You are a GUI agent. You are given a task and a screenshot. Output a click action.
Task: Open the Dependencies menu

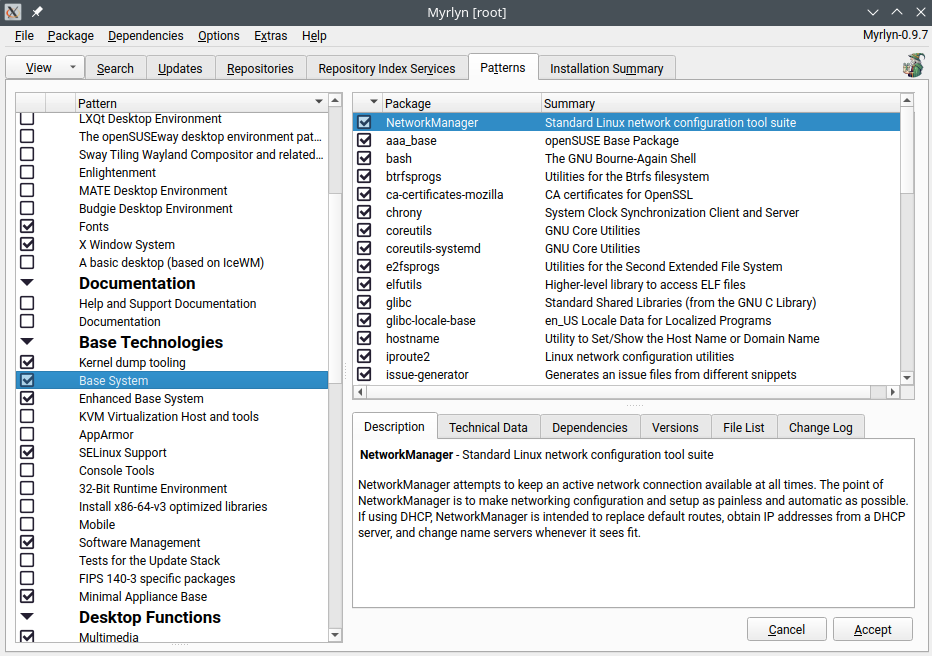pyautogui.click(x=146, y=36)
